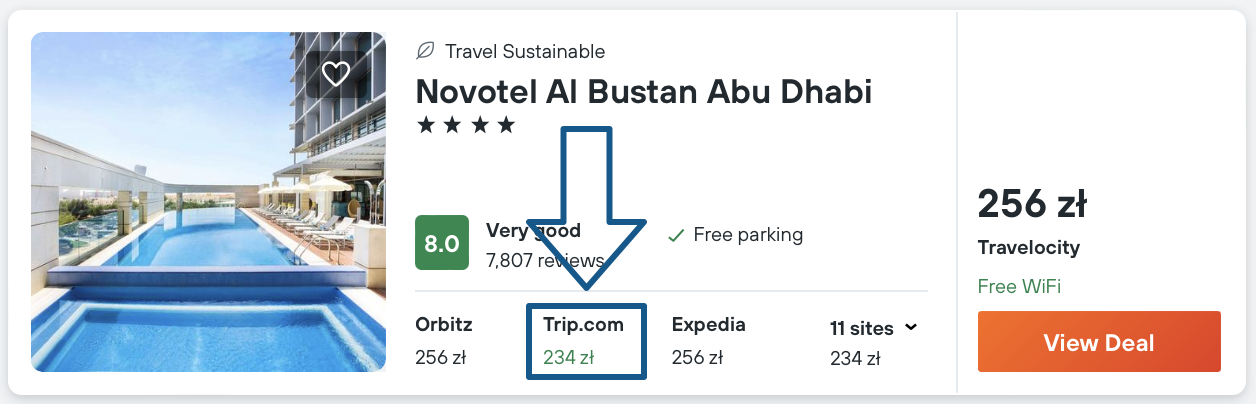The width and height of the screenshot is (1256, 404).
Task: Click the Travel Sustainable leaf icon
Action: click(x=425, y=51)
